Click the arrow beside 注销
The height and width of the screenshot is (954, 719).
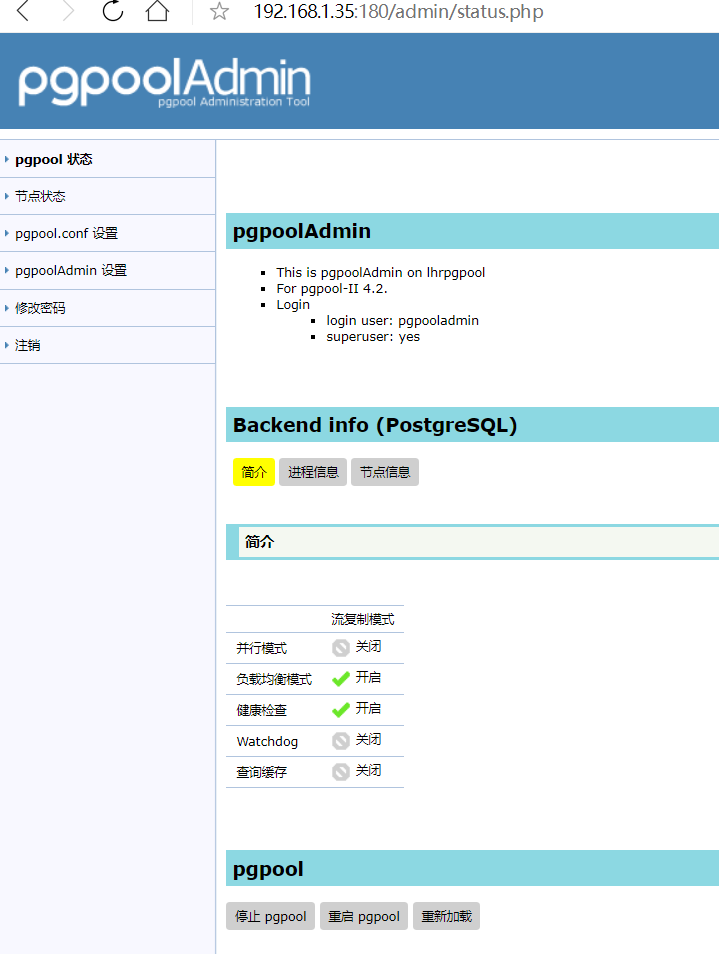point(7,345)
